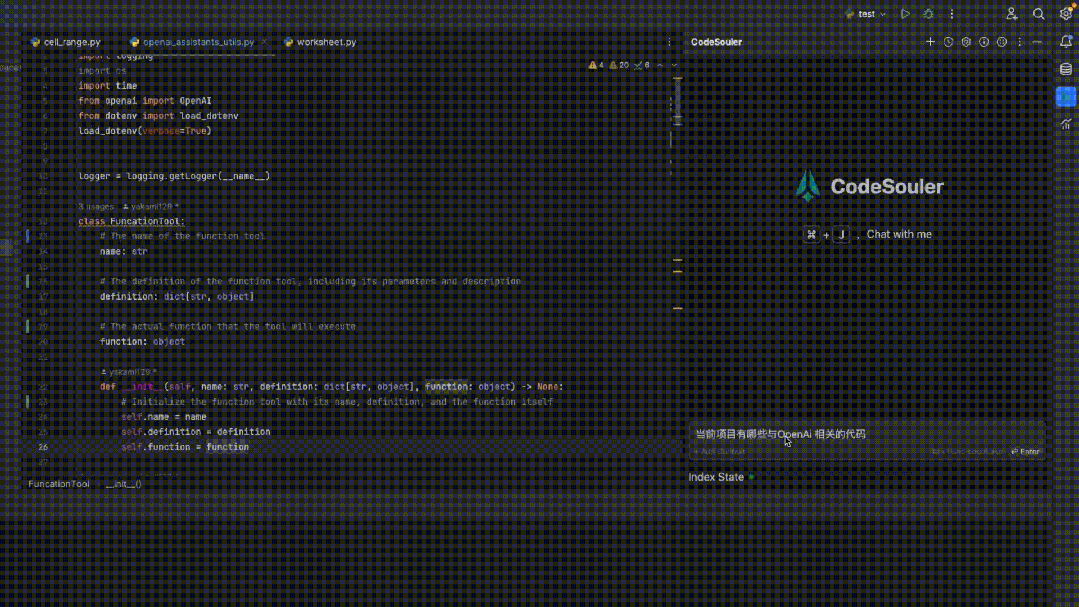The width and height of the screenshot is (1079, 607).
Task: Click the editor vertical scrollbar thumb
Action: (678, 101)
